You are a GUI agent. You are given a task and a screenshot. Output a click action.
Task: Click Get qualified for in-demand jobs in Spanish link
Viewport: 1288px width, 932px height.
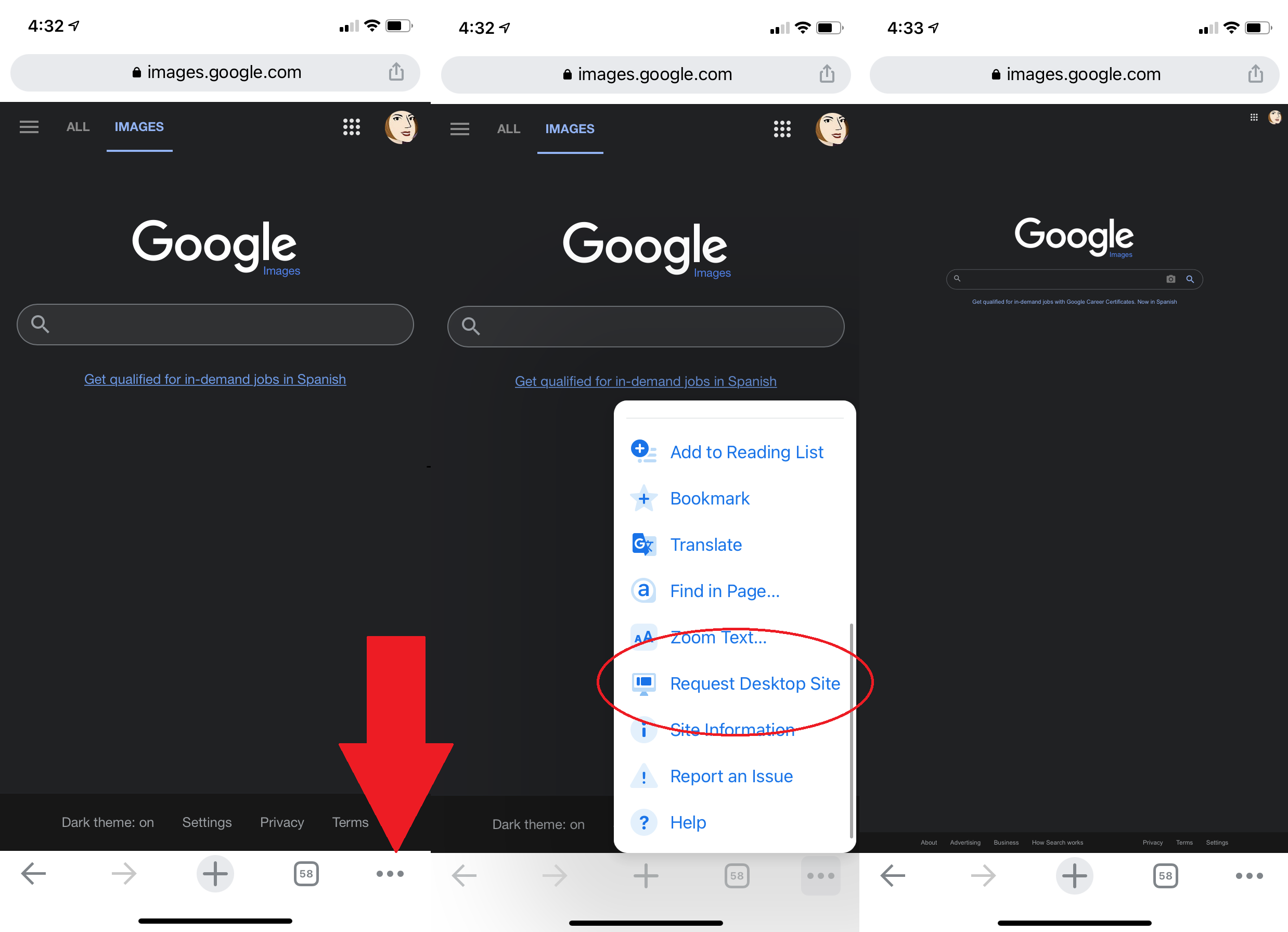click(214, 378)
